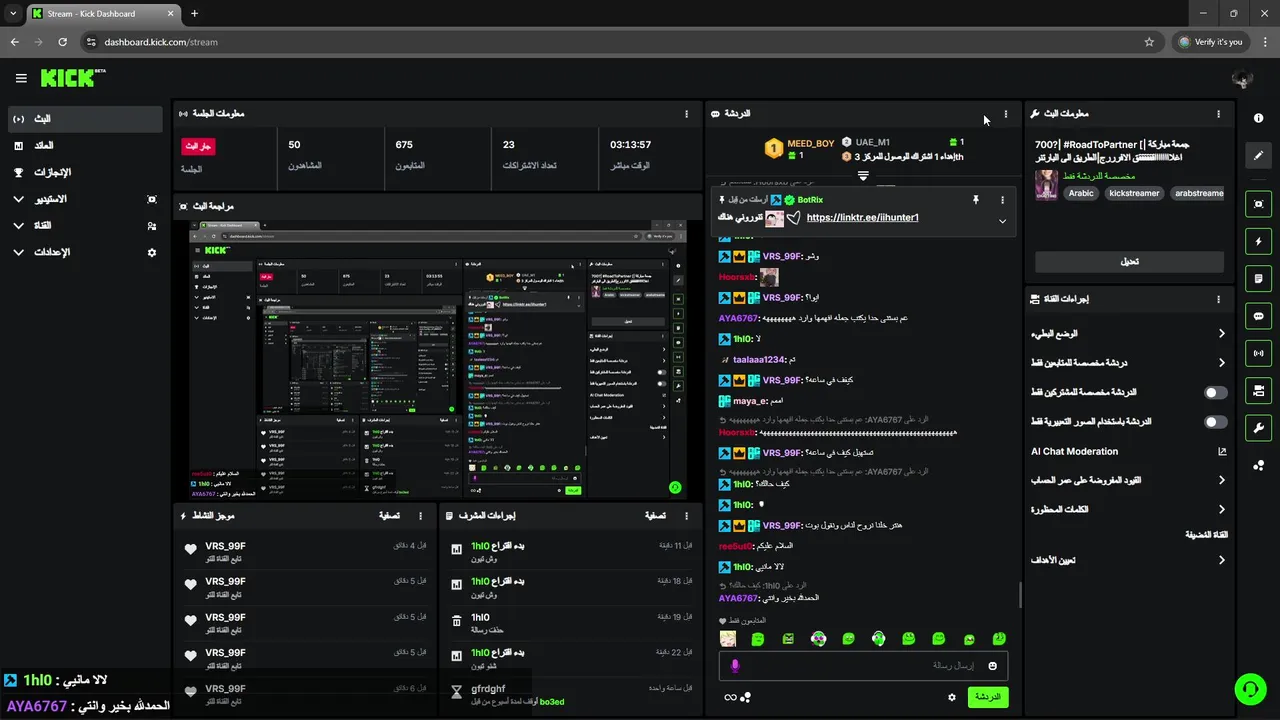The height and width of the screenshot is (720, 1280).
Task: Click the infinity icon below the chat input
Action: 730,697
